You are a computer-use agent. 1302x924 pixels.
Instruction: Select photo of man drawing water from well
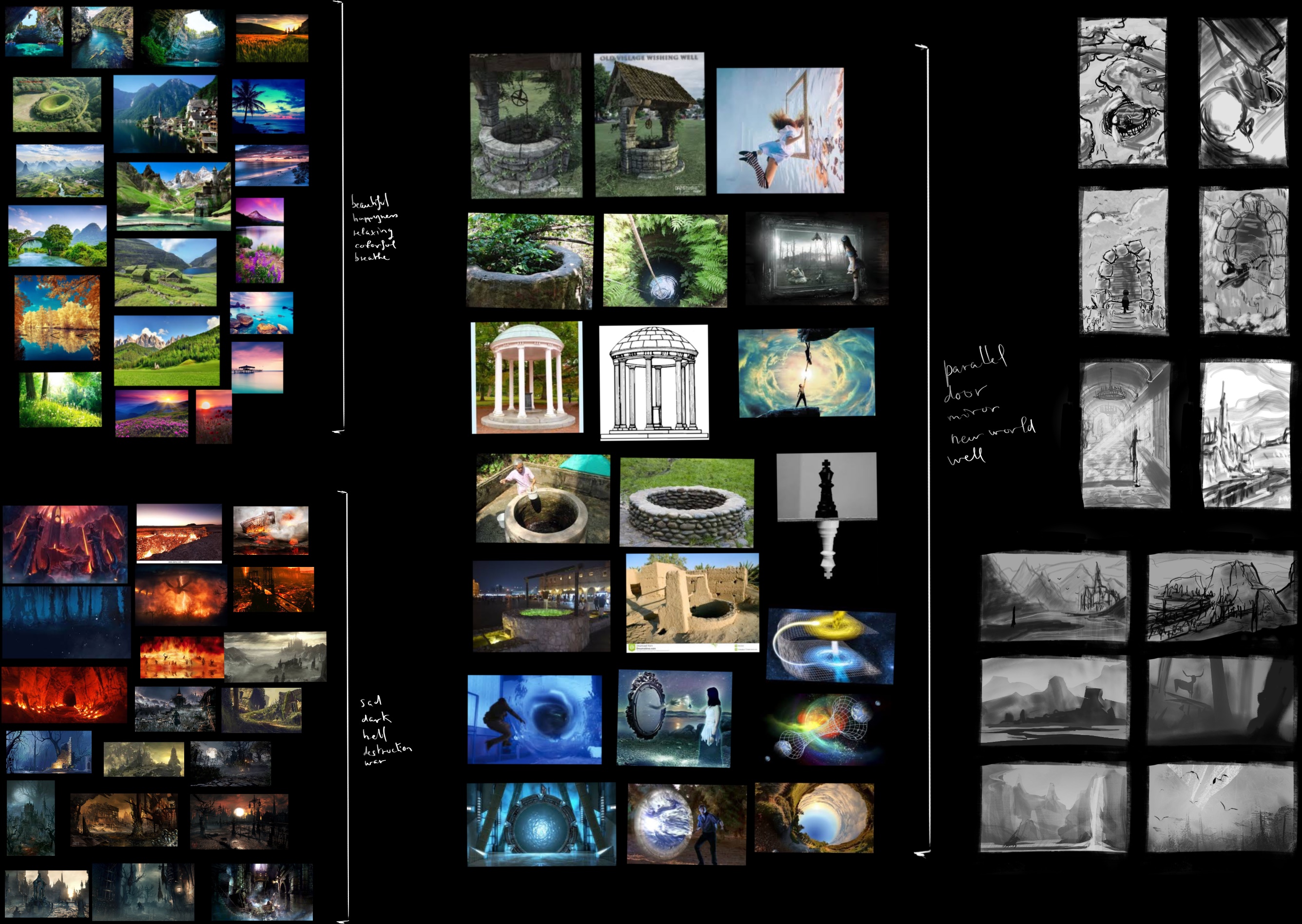pos(542,498)
